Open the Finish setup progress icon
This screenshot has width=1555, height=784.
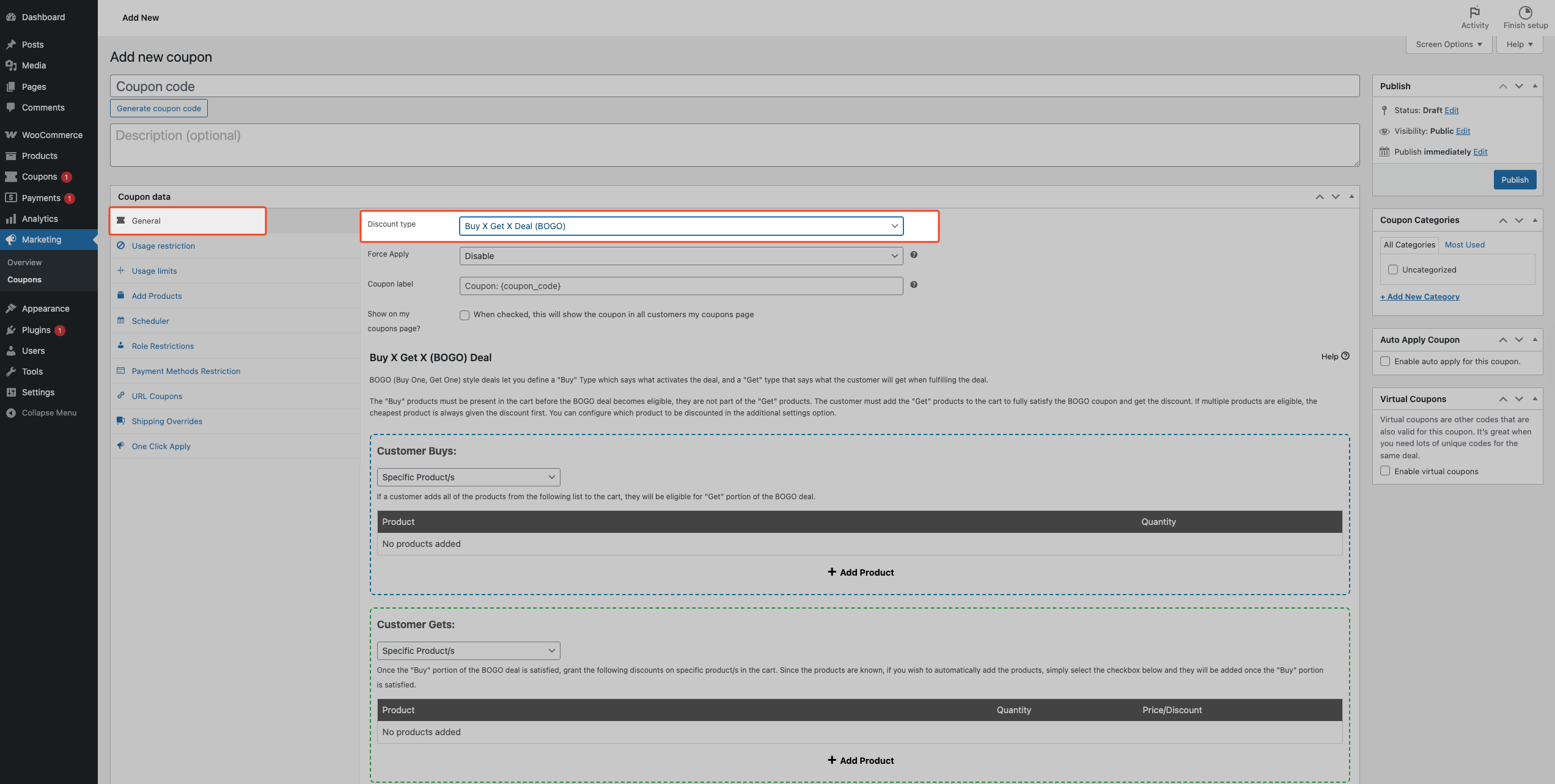1525,12
